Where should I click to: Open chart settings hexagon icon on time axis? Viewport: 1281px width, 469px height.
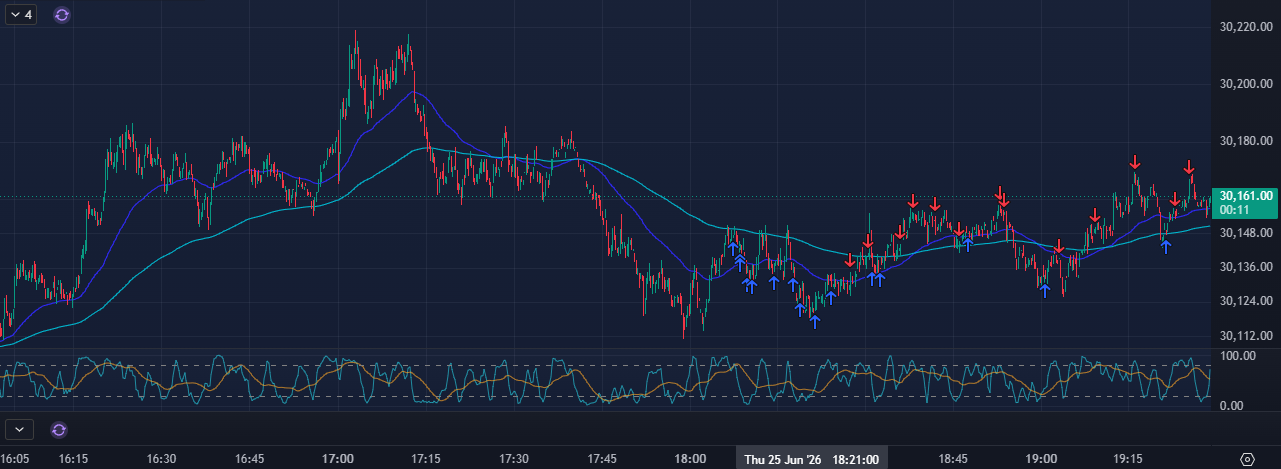[x=1247, y=458]
